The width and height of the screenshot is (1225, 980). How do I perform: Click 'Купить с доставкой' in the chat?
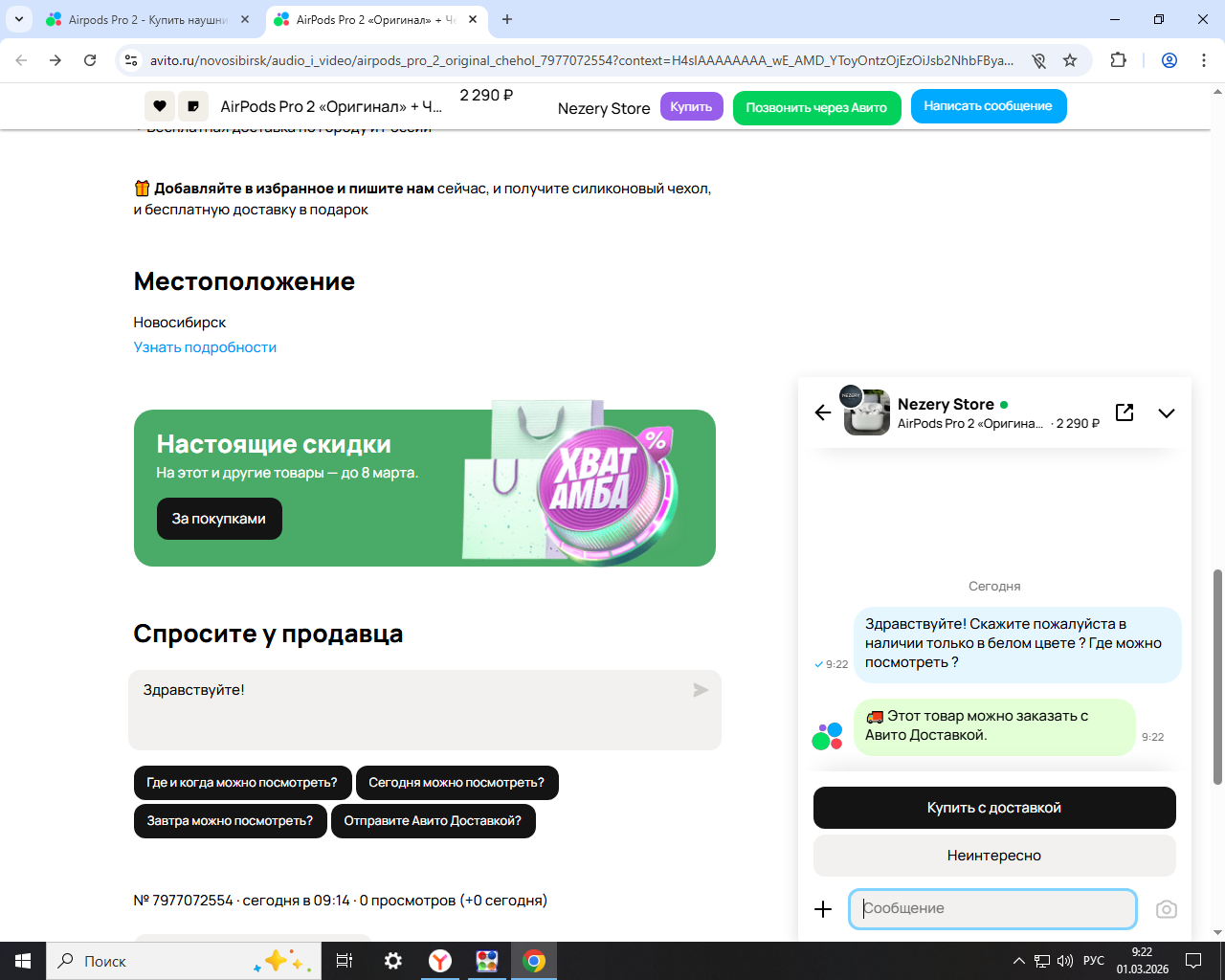click(994, 808)
